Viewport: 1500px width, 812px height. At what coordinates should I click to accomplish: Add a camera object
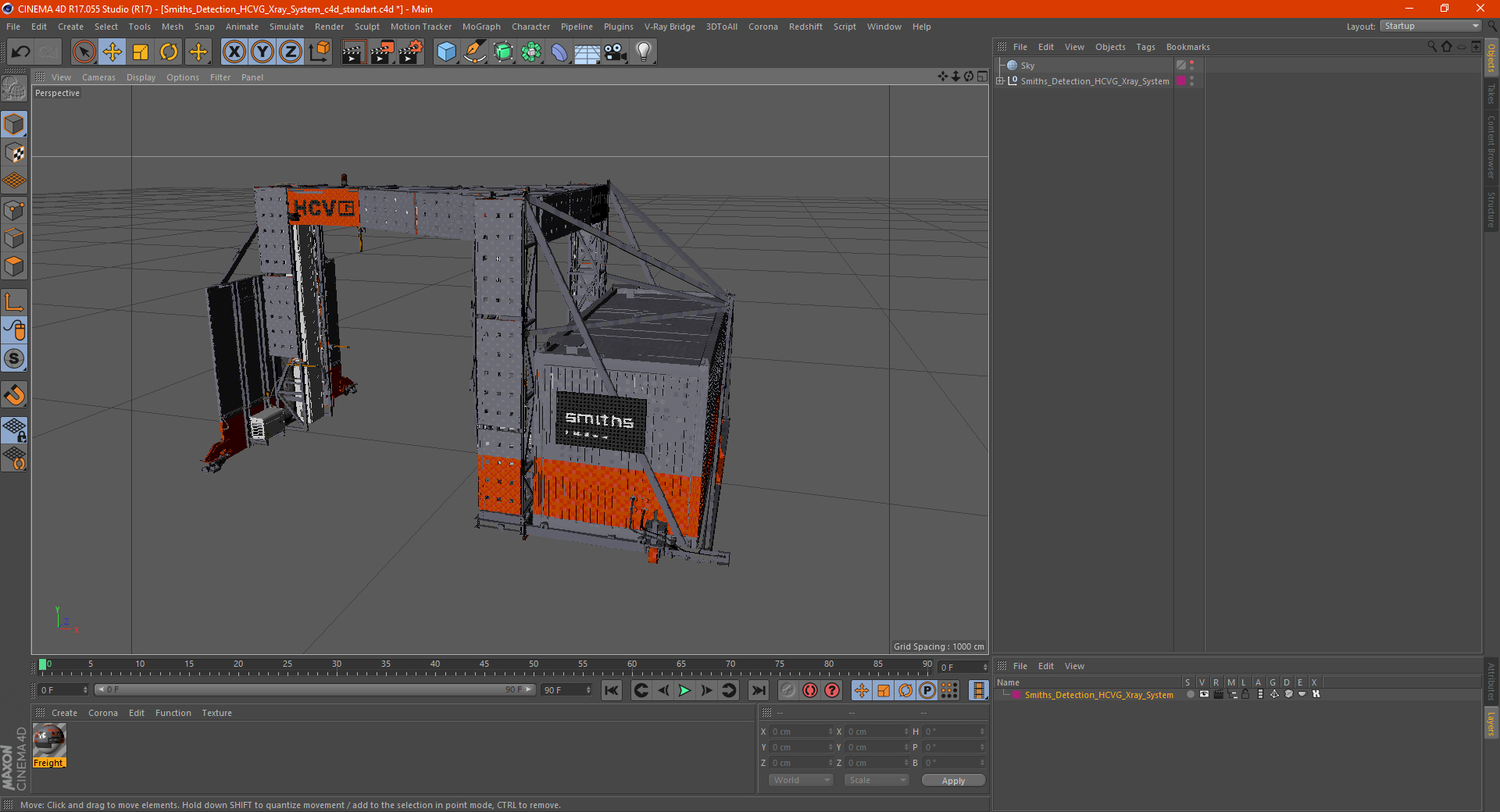tap(616, 52)
